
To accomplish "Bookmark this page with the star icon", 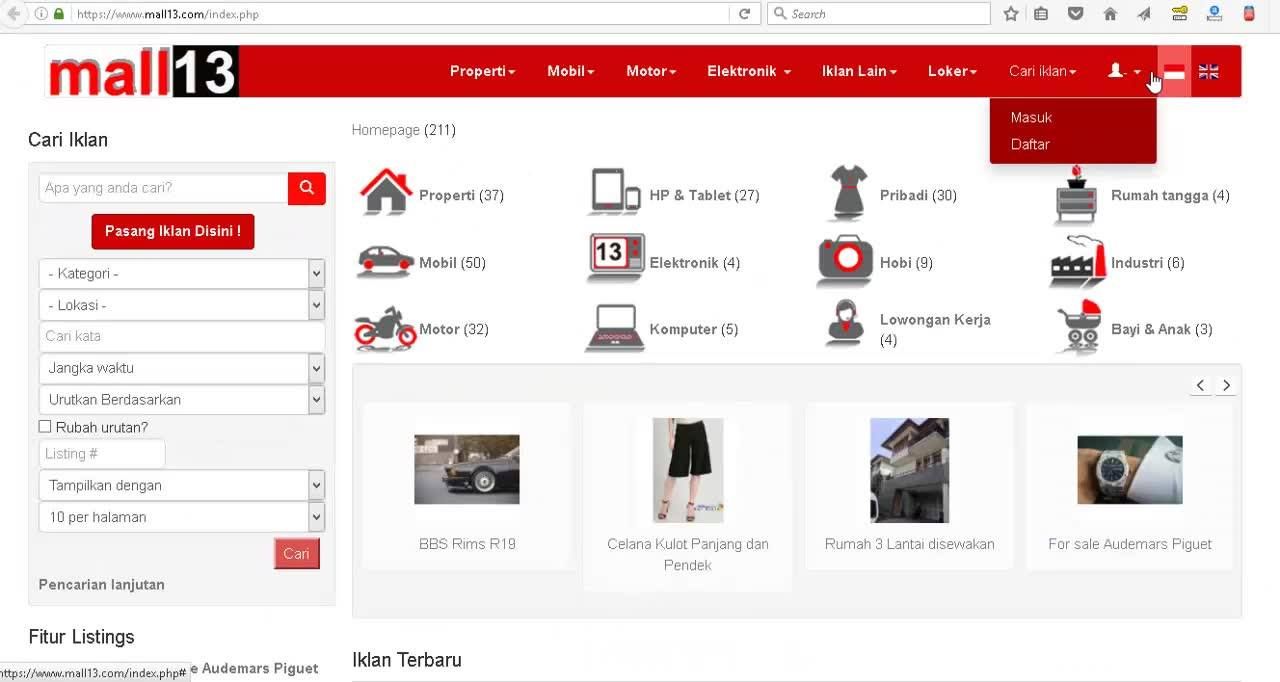I will [x=1011, y=14].
